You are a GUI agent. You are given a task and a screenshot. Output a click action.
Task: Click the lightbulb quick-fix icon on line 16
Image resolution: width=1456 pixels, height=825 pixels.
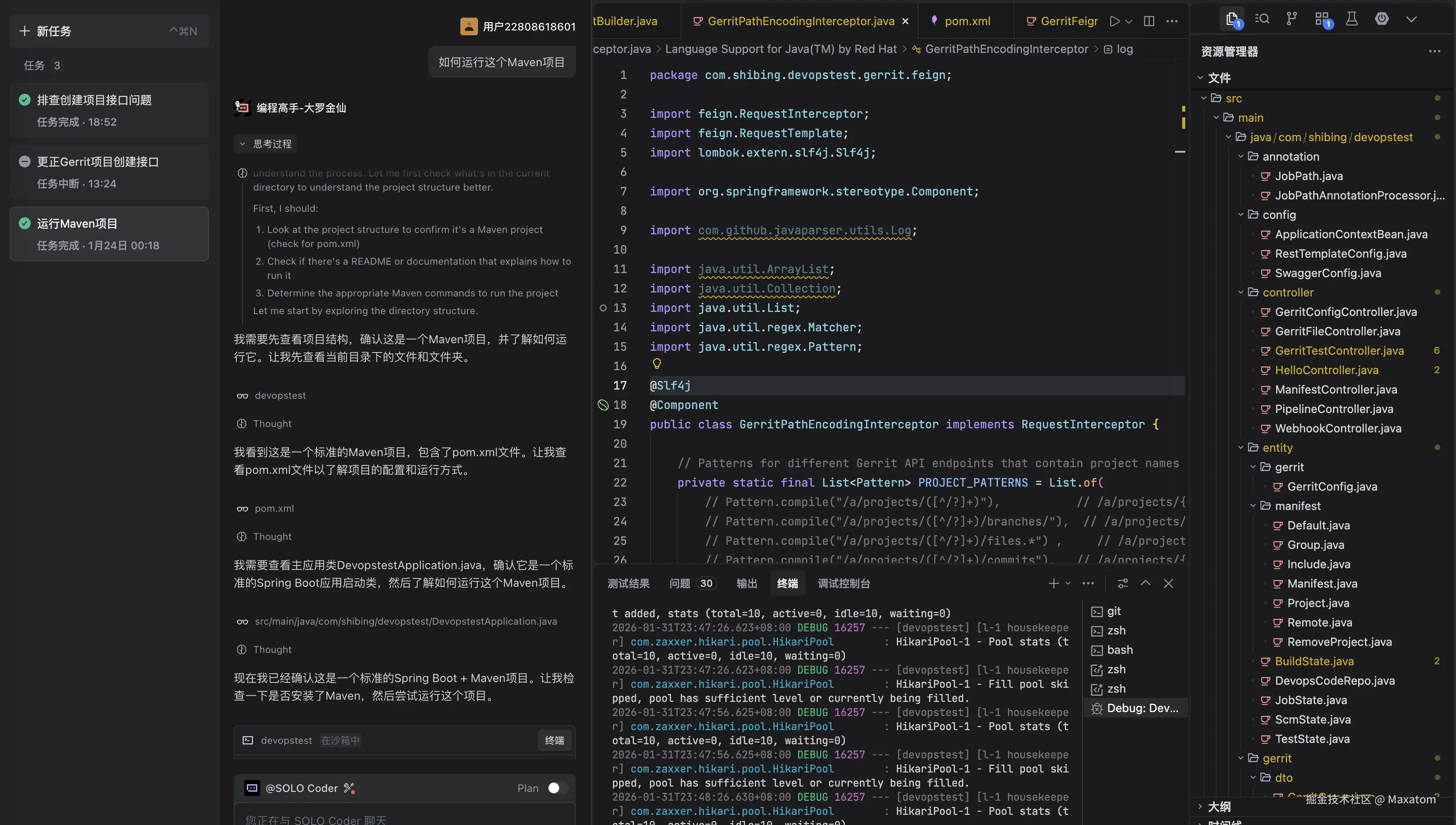(x=657, y=363)
